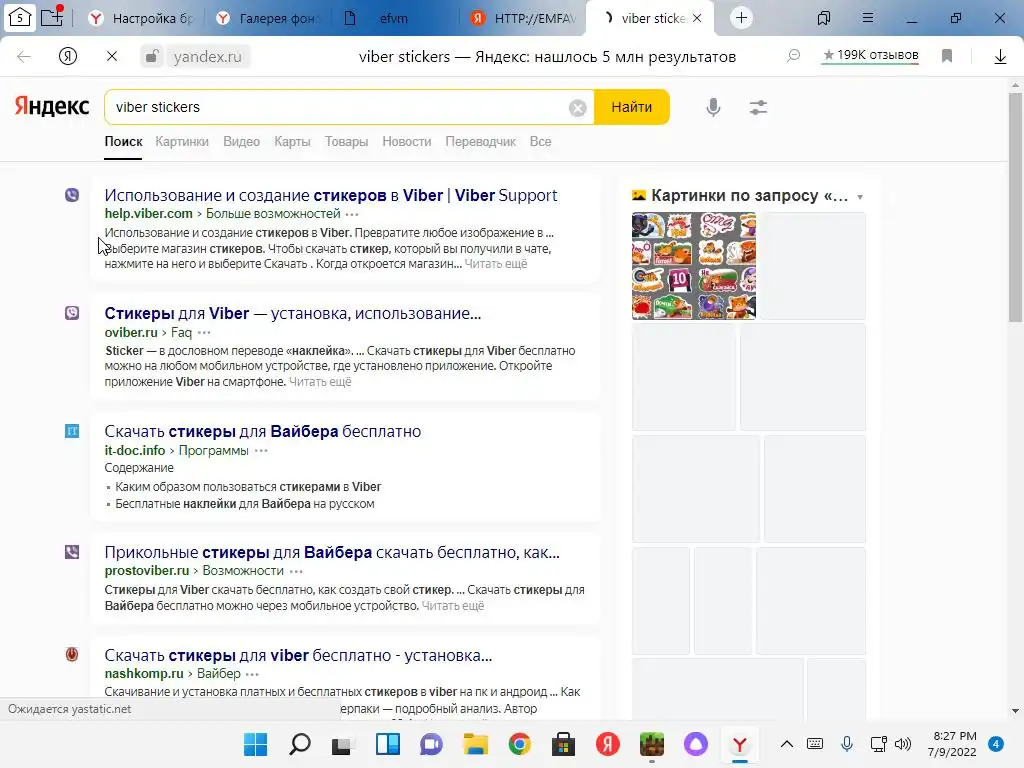
Task: Stop page loading with X icon
Action: pyautogui.click(x=112, y=57)
